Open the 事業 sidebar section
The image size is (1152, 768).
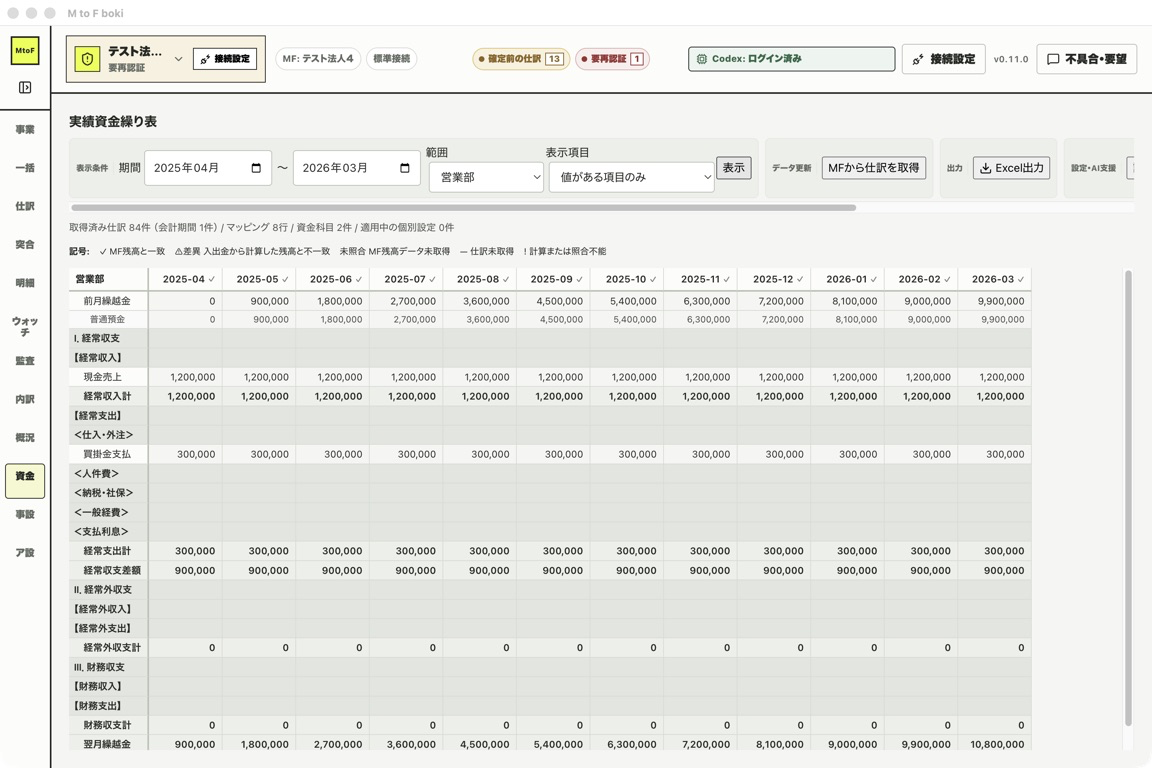(25, 129)
